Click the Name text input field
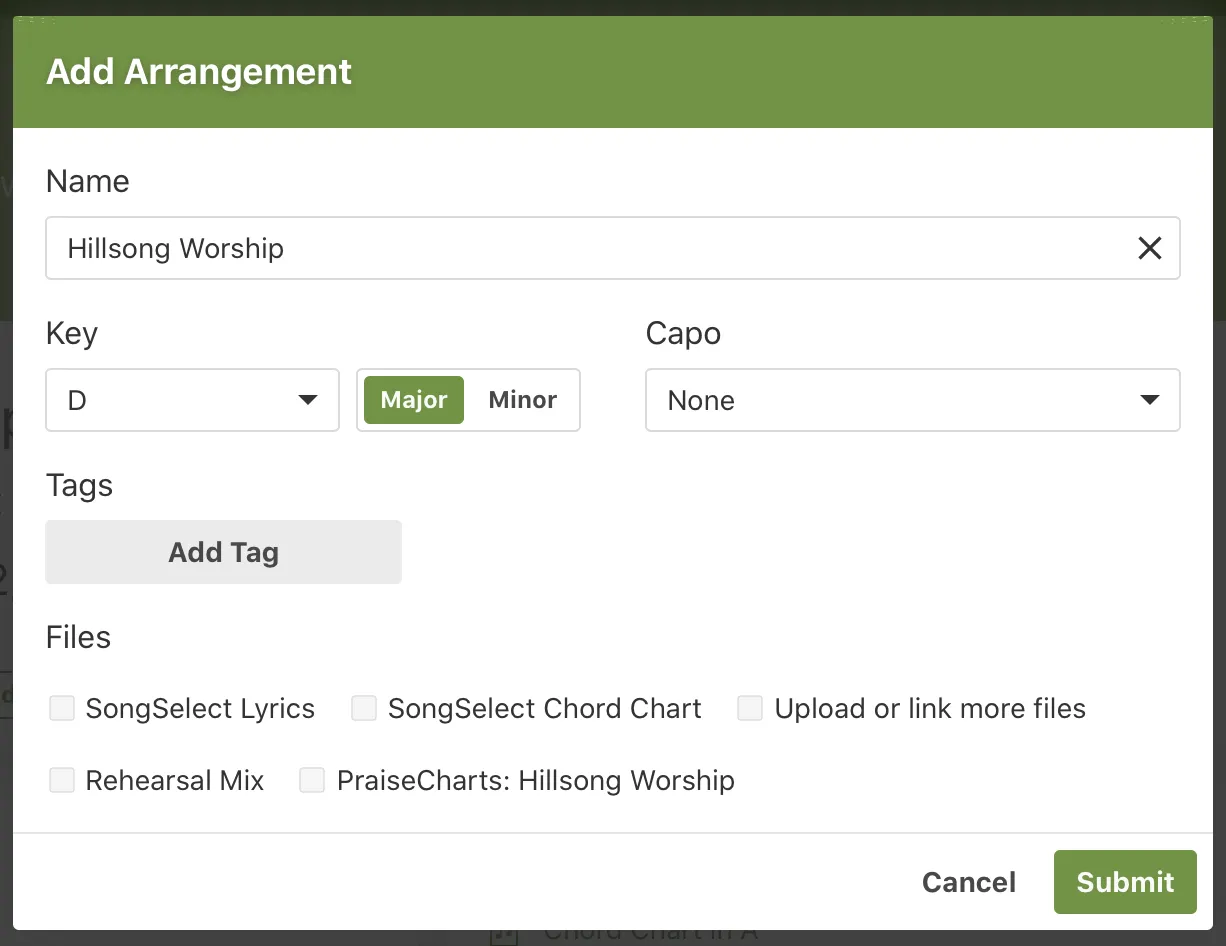The height and width of the screenshot is (946, 1226). (x=590, y=248)
